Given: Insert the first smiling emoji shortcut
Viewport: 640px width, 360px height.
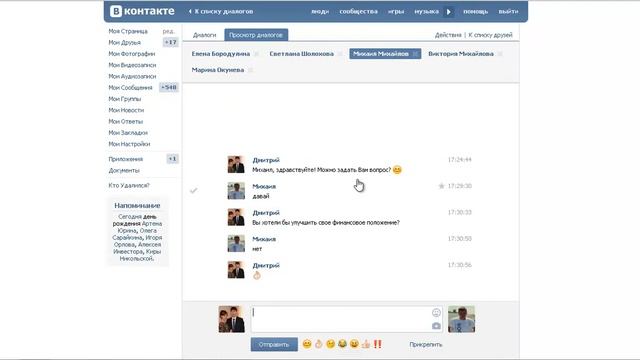Looking at the screenshot, I should coord(307,344).
